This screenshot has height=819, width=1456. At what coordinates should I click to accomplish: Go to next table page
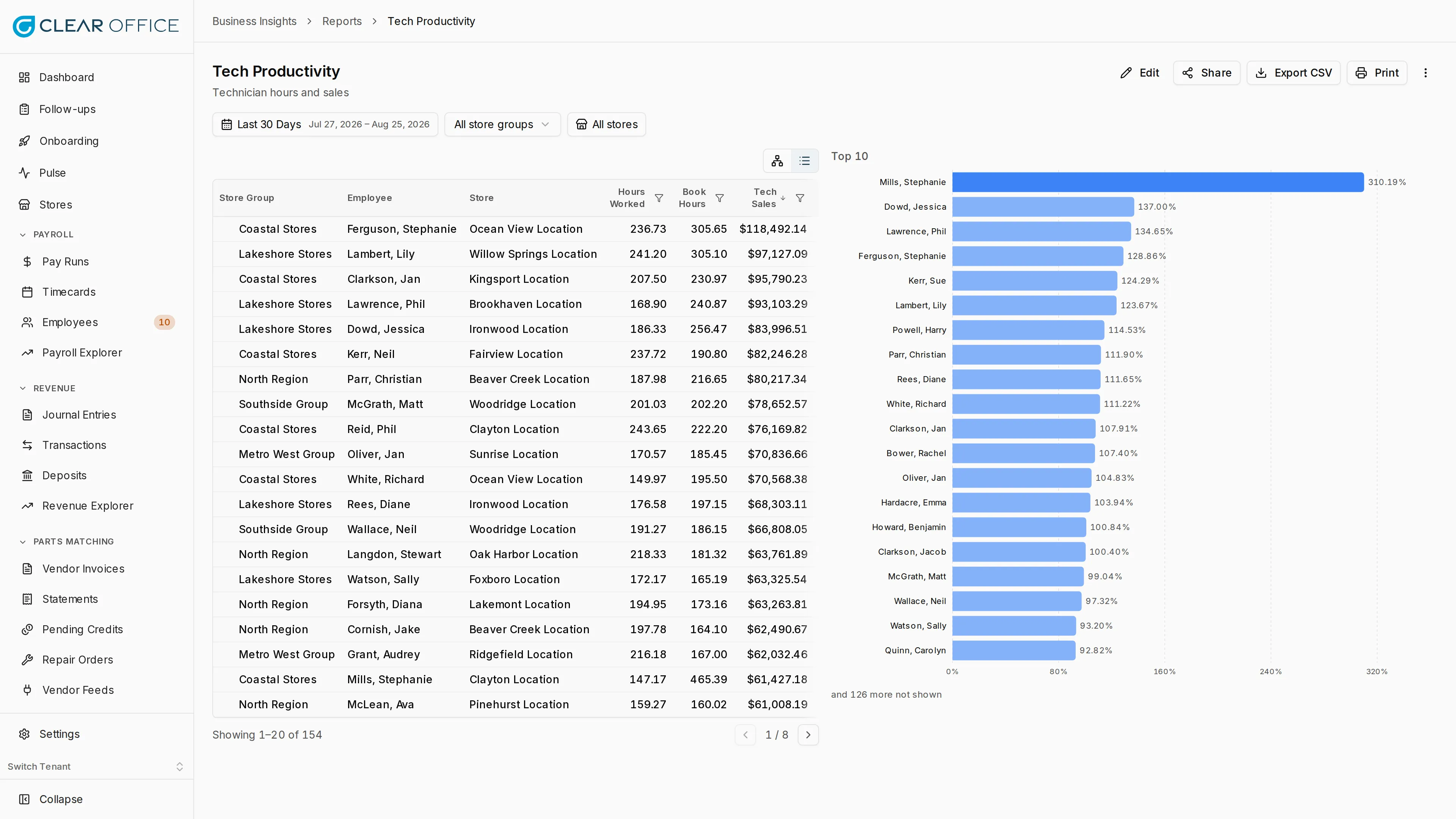[808, 735]
